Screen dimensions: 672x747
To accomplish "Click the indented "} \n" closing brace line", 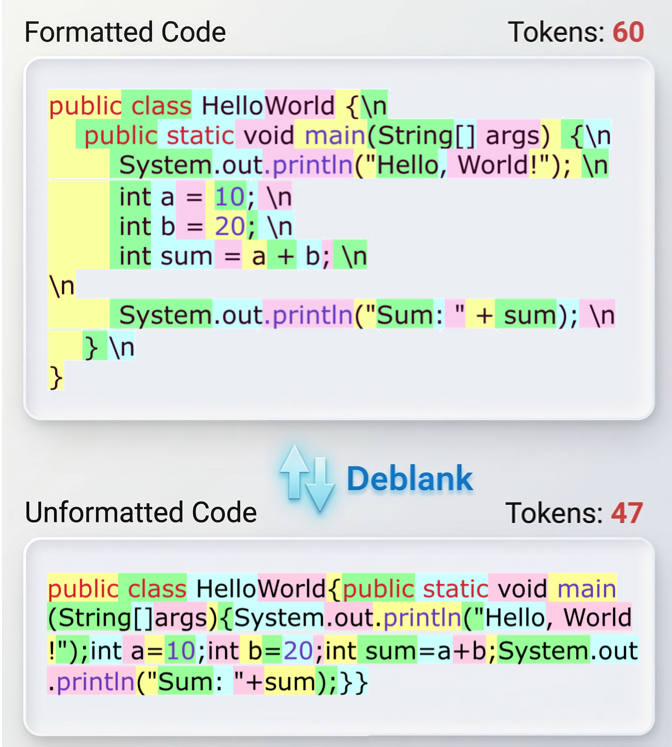I will (92, 346).
